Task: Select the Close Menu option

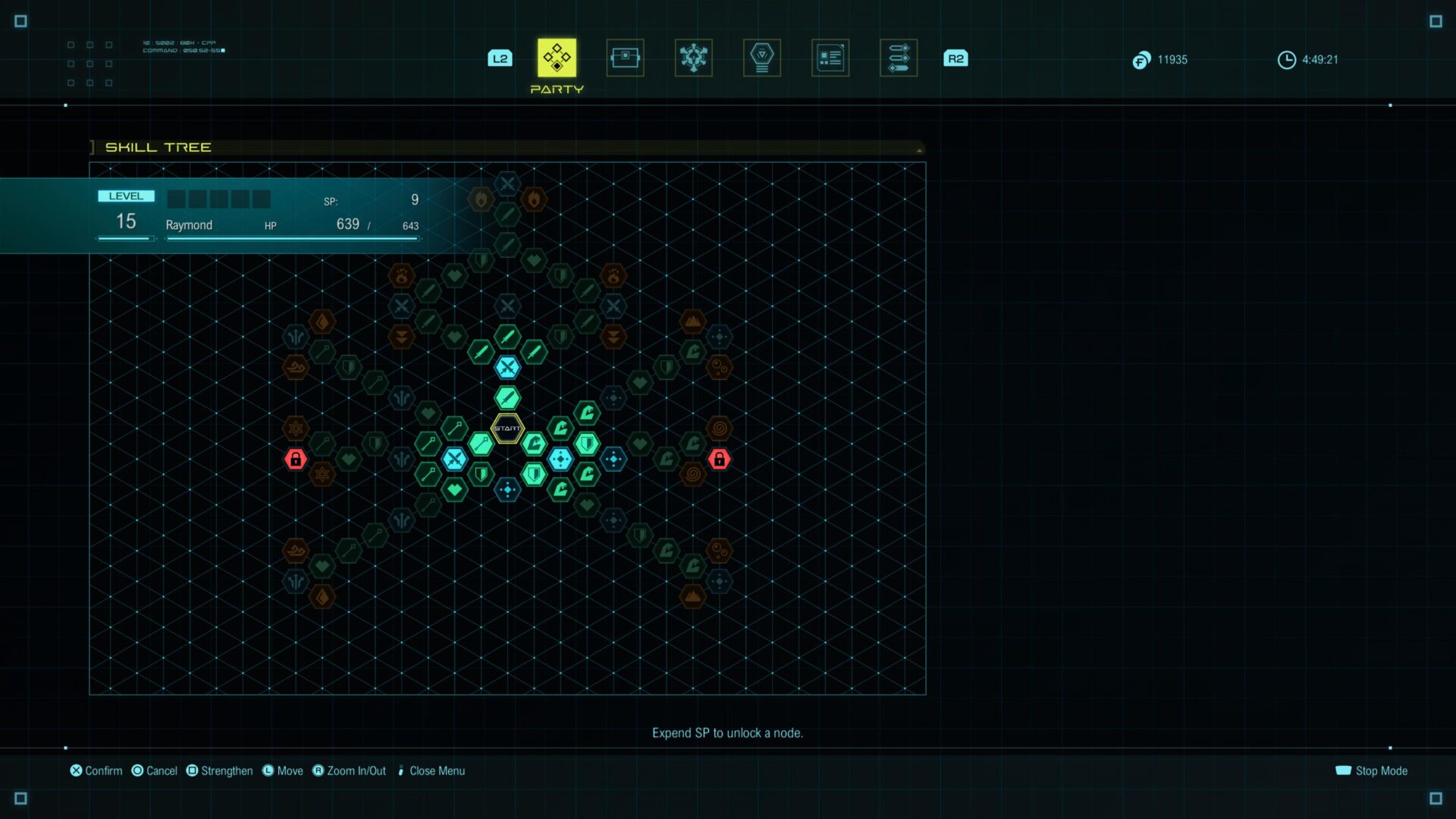Action: click(437, 770)
